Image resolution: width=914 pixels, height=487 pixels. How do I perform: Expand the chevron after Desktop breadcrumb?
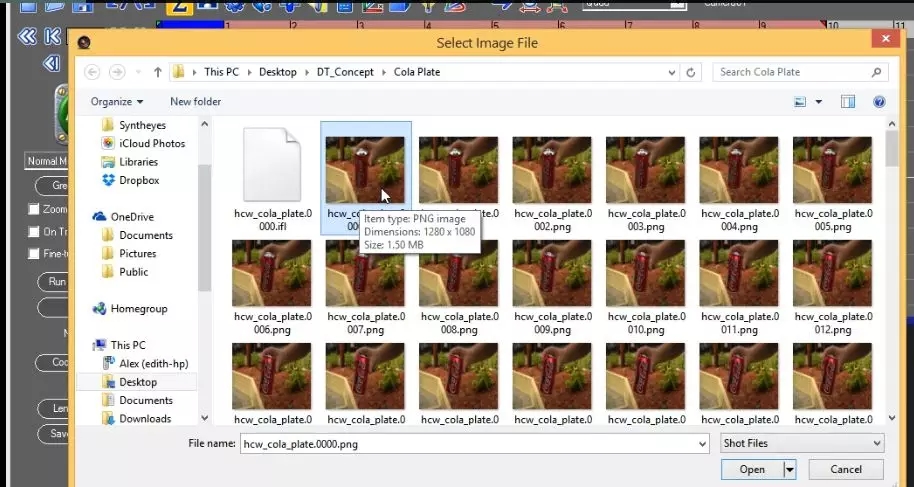[307, 72]
